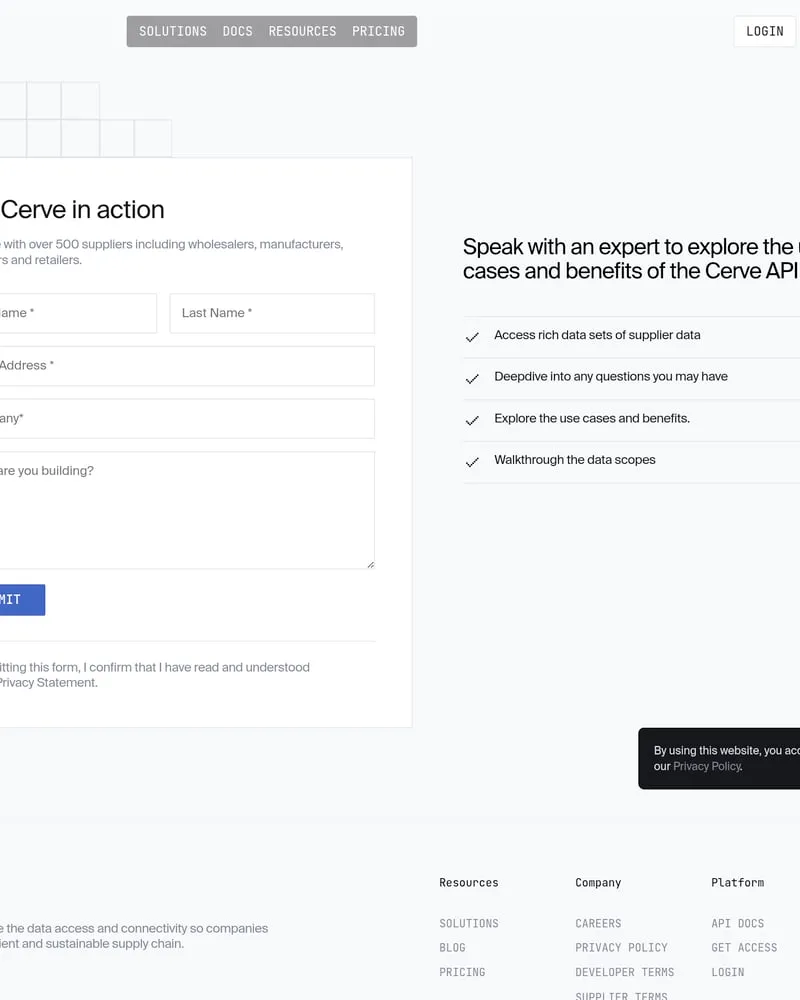Click checkmark beside 'Access rich data sets'
The height and width of the screenshot is (1000, 800).
[x=472, y=337]
